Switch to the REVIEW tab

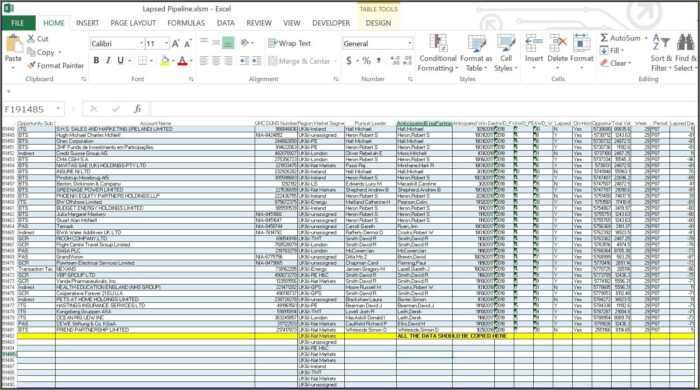(x=259, y=23)
